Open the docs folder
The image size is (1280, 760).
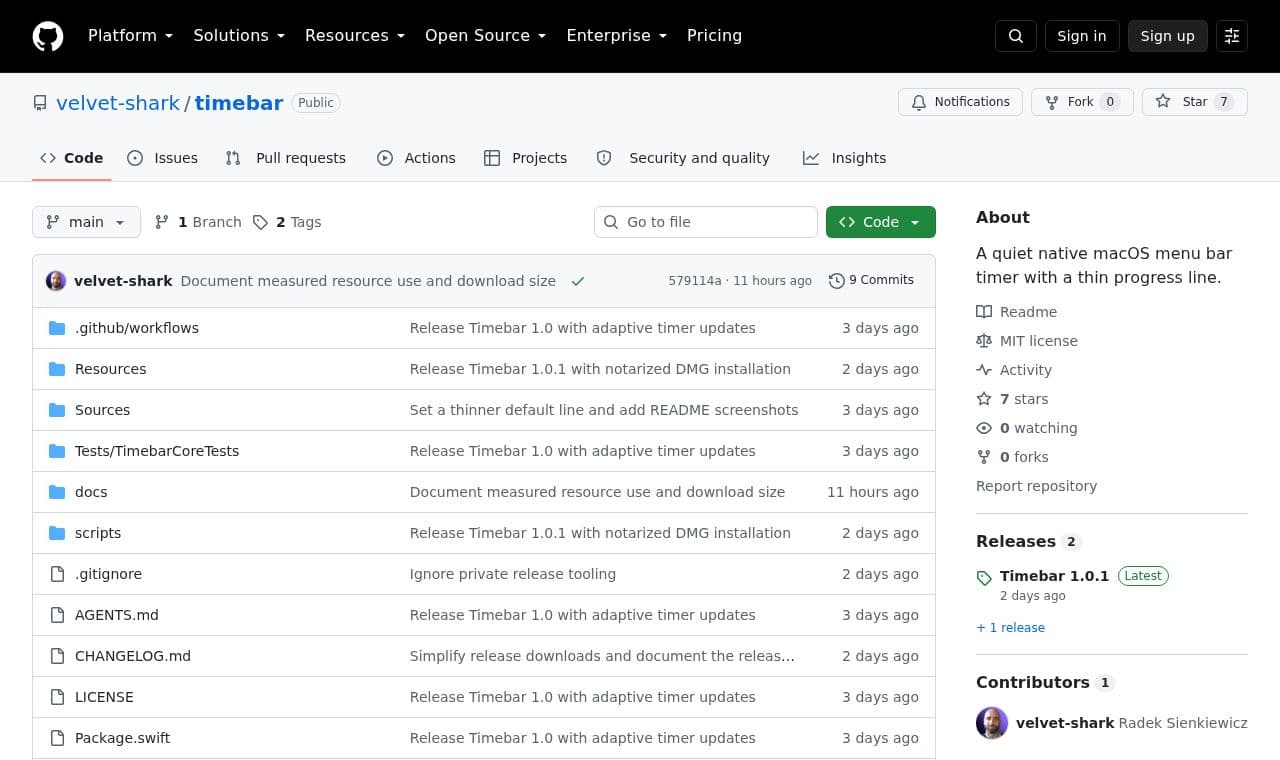coord(91,492)
